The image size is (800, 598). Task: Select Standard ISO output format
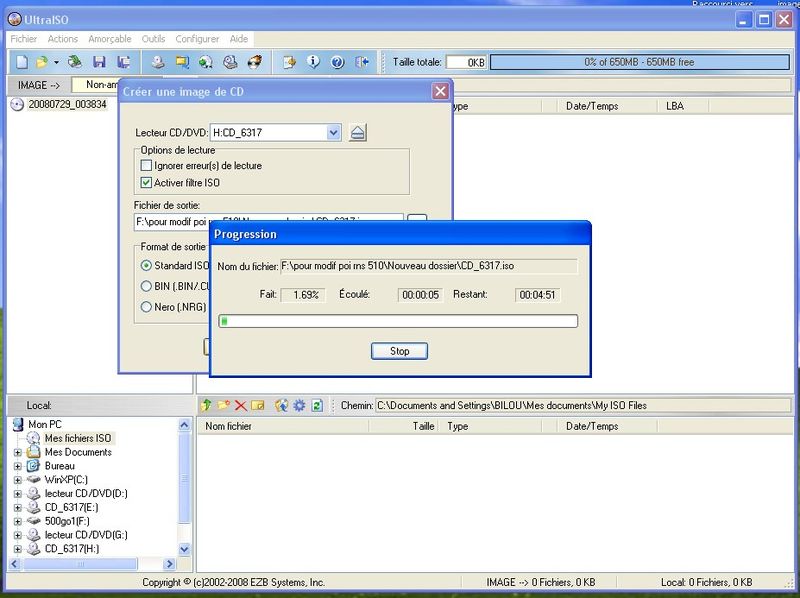point(146,266)
